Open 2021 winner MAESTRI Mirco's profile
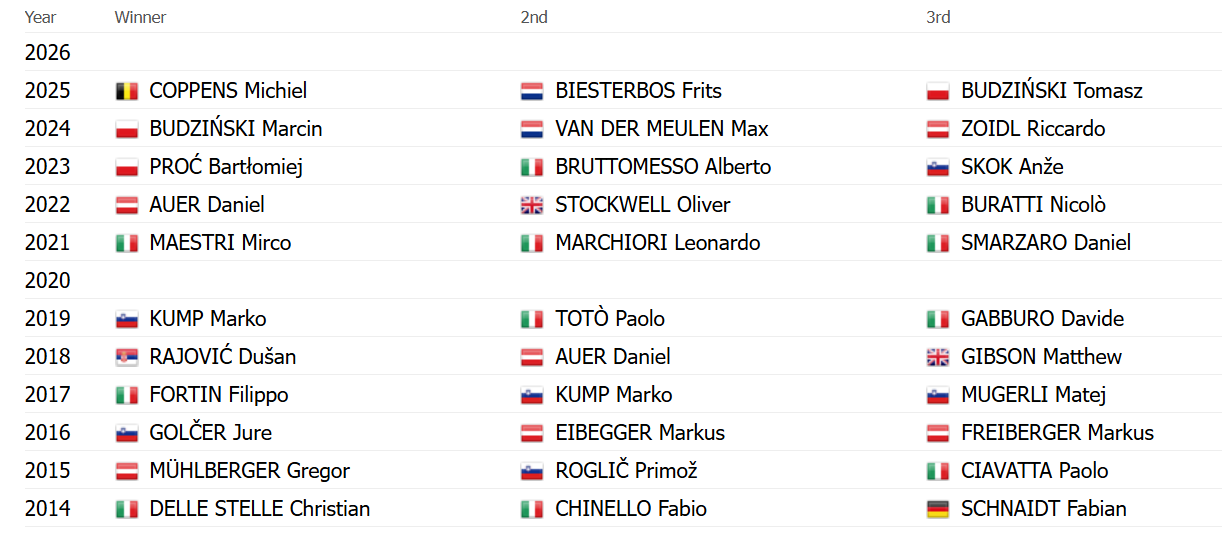This screenshot has height=540, width=1222. [220, 243]
